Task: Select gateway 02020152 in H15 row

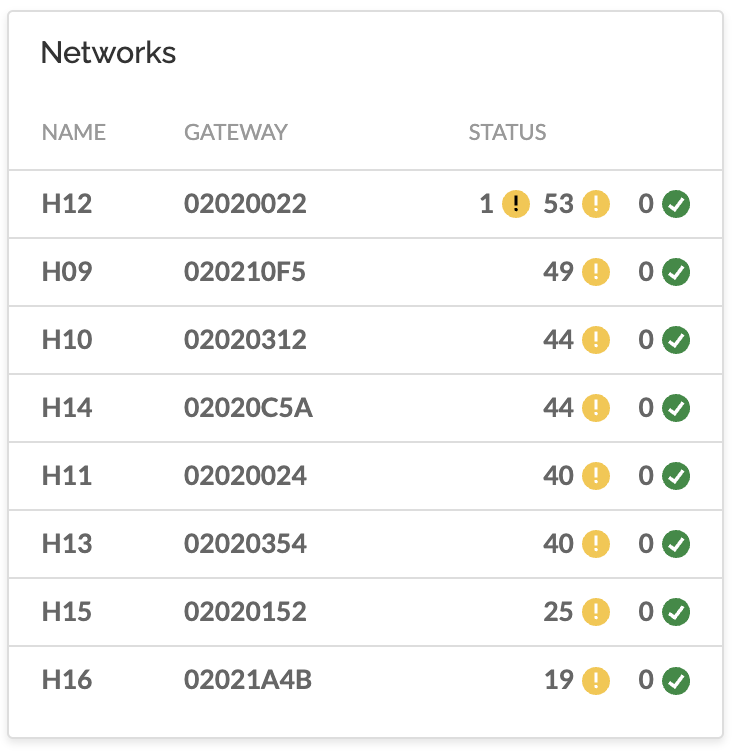Action: click(245, 612)
